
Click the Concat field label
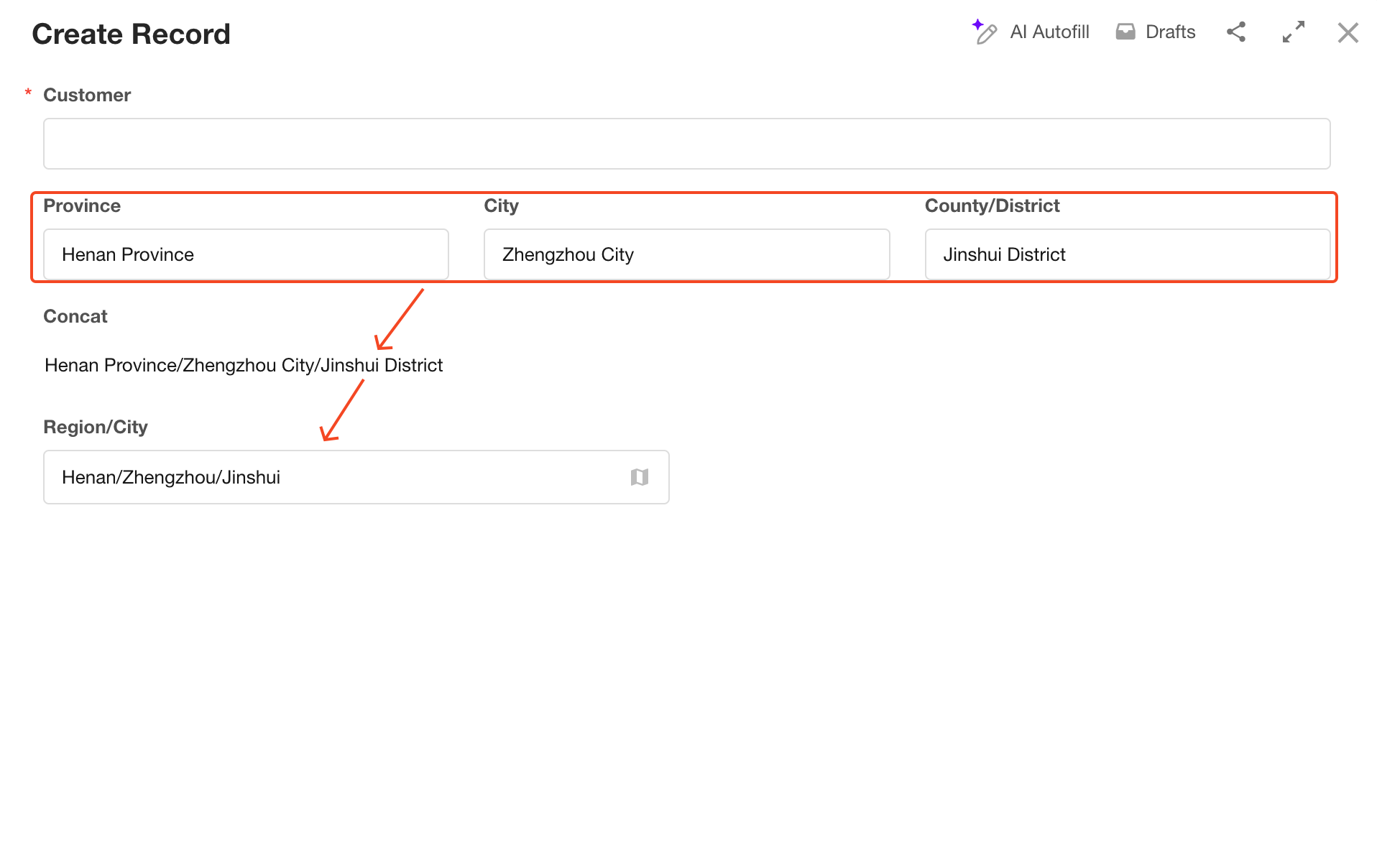point(75,316)
